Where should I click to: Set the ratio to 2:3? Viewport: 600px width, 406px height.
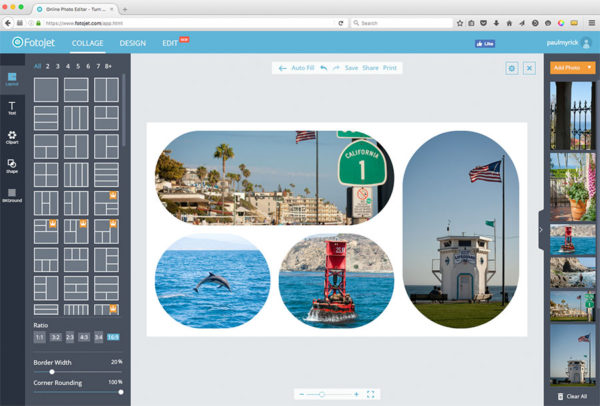click(x=70, y=337)
